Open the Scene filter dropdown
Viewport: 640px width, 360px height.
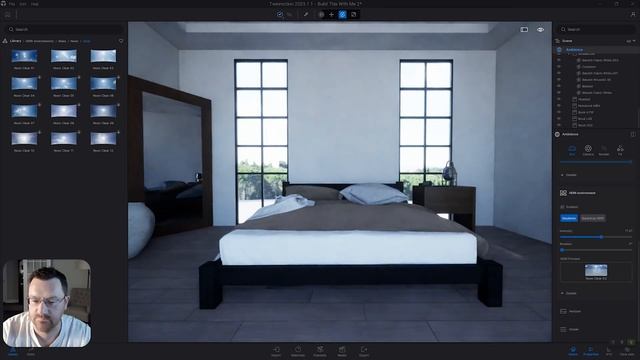pos(630,41)
